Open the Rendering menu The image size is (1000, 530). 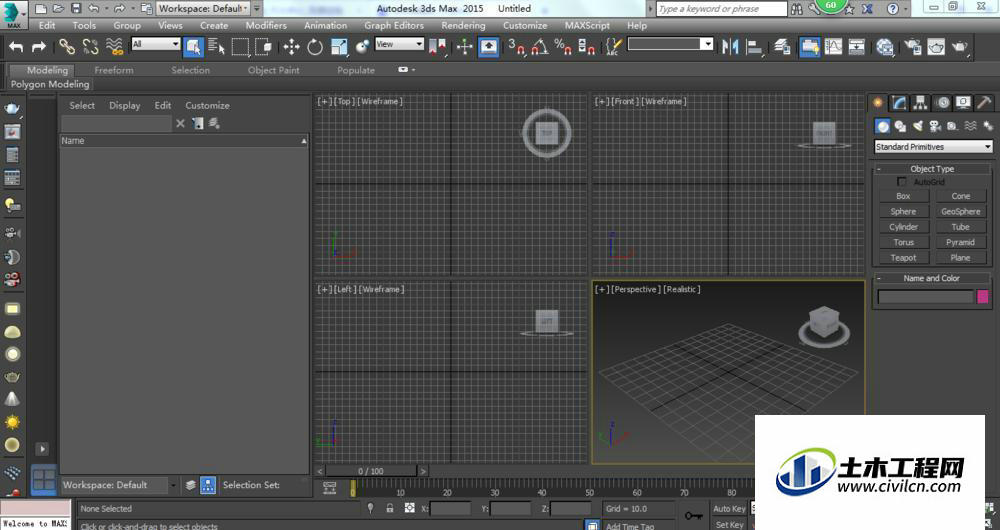click(463, 26)
